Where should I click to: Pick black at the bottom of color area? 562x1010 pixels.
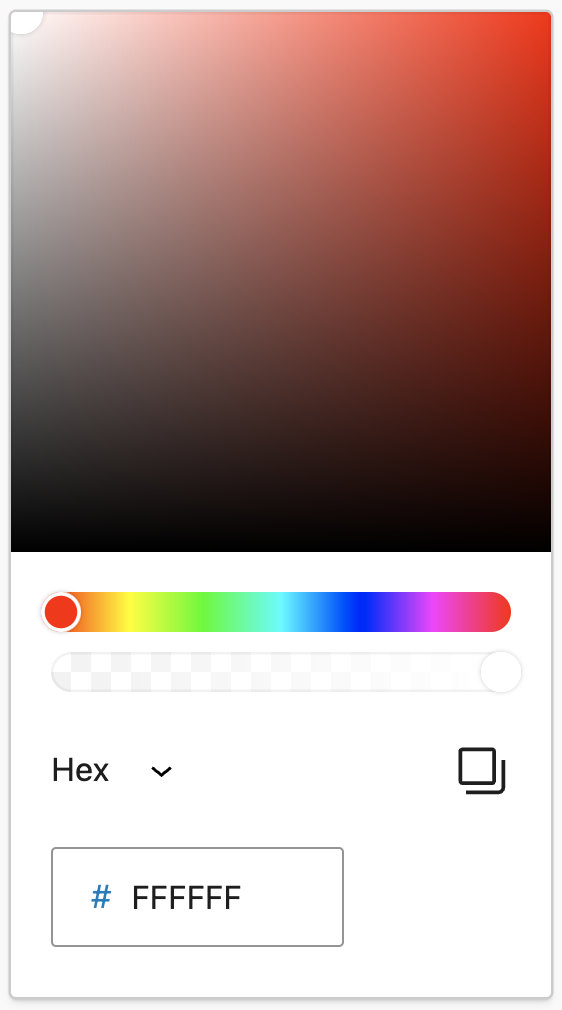coord(281,547)
